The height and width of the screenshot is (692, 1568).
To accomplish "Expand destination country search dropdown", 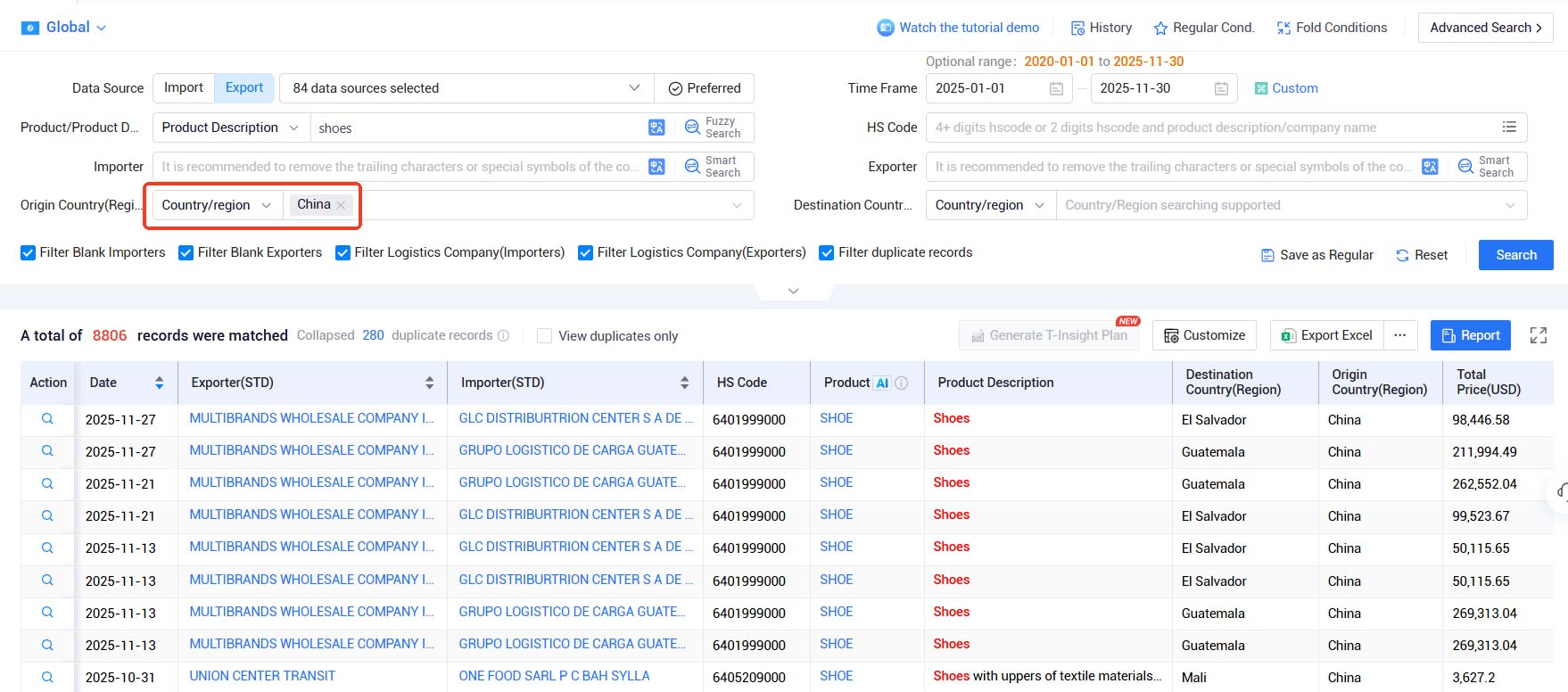I will tap(1510, 205).
